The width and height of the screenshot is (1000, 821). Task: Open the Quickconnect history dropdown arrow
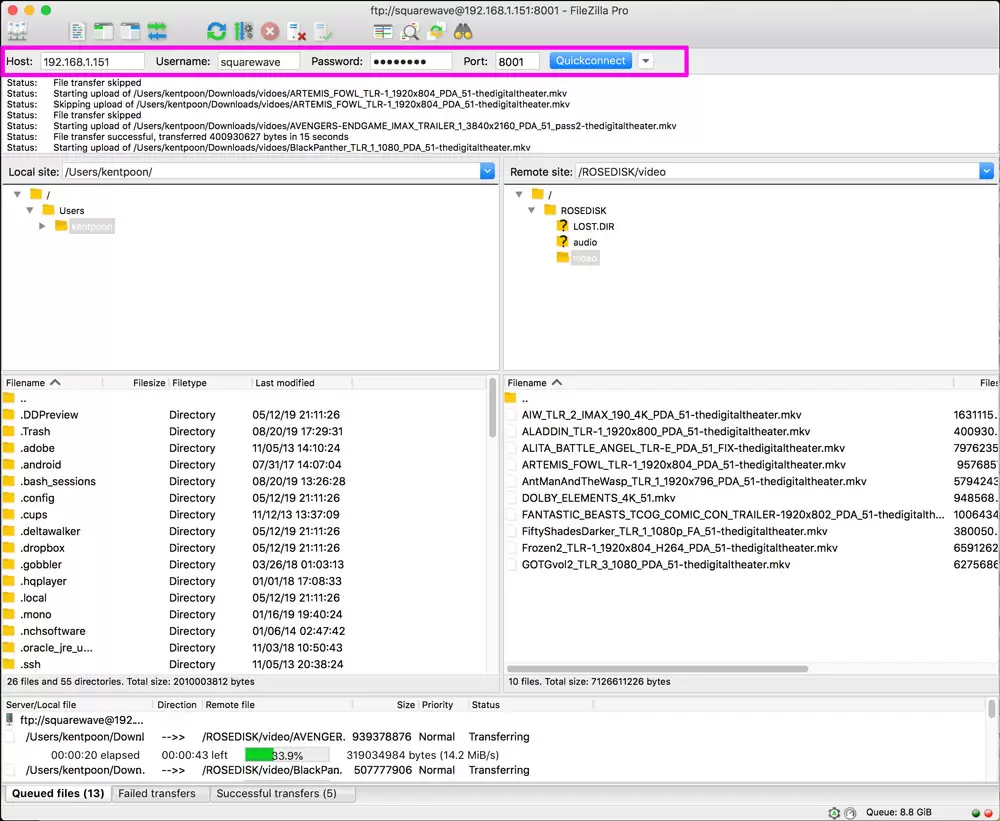pyautogui.click(x=646, y=61)
